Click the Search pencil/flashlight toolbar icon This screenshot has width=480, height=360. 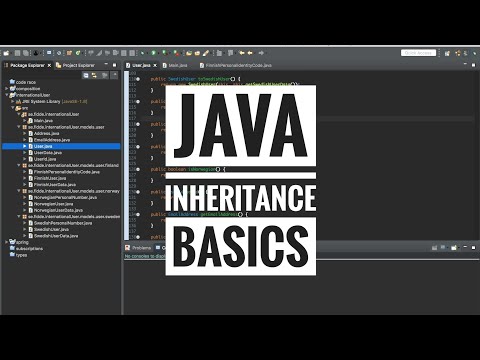click(206, 53)
